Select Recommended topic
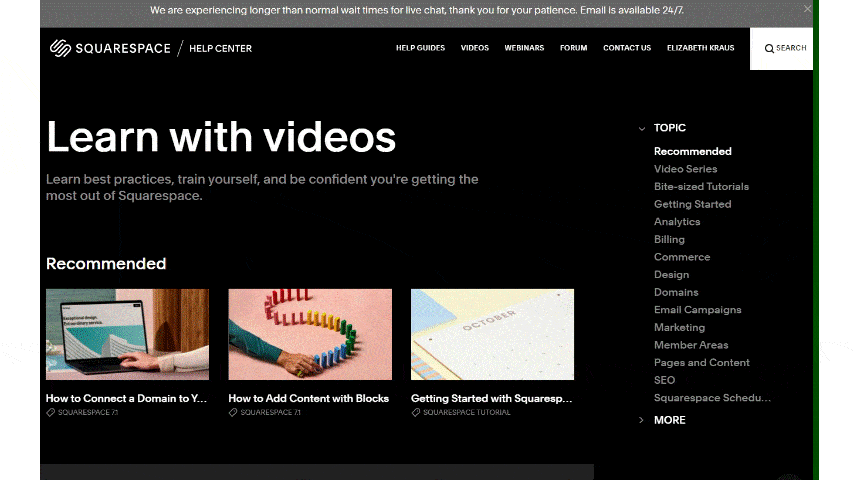 [x=693, y=151]
